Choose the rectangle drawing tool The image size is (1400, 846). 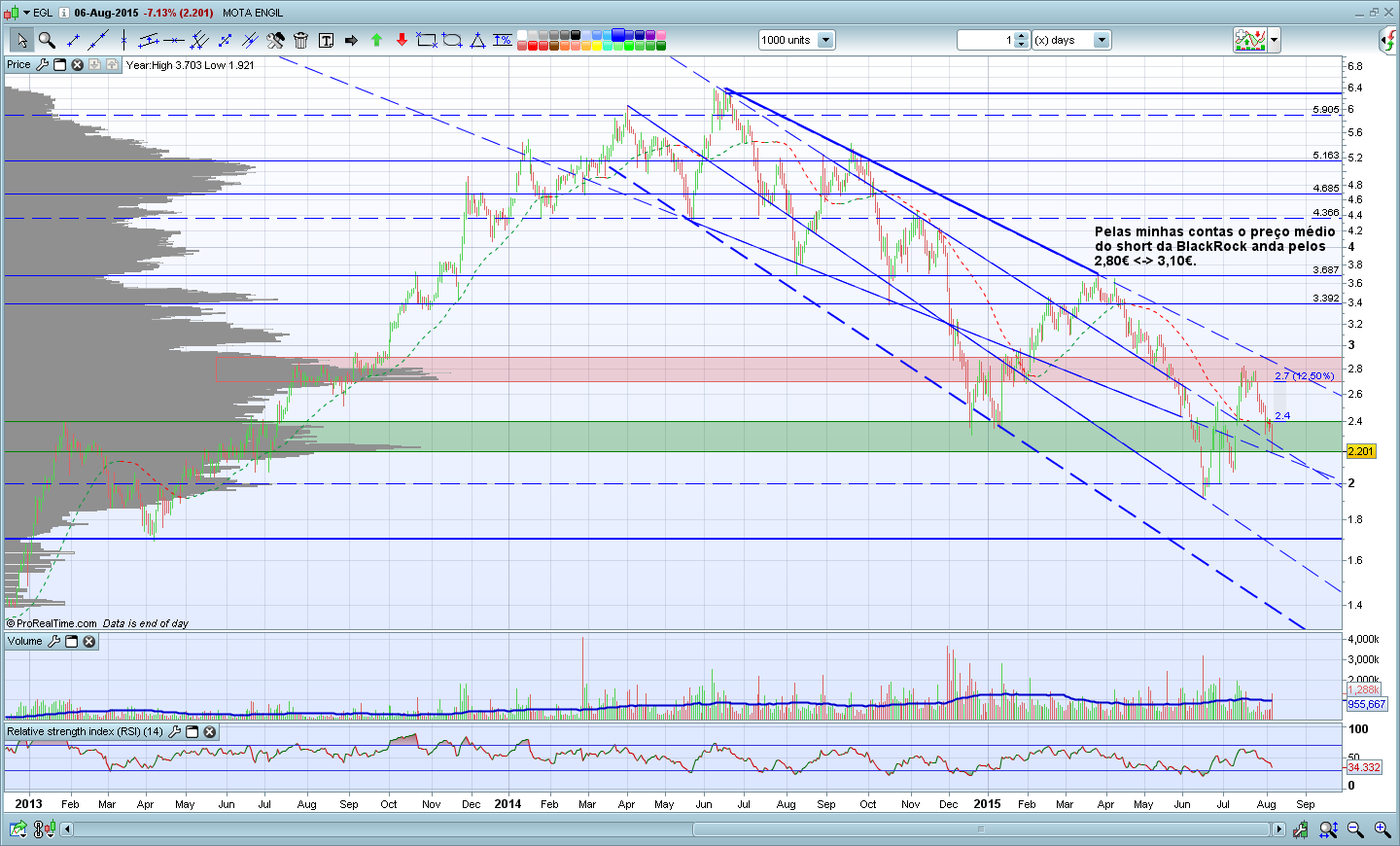(426, 40)
